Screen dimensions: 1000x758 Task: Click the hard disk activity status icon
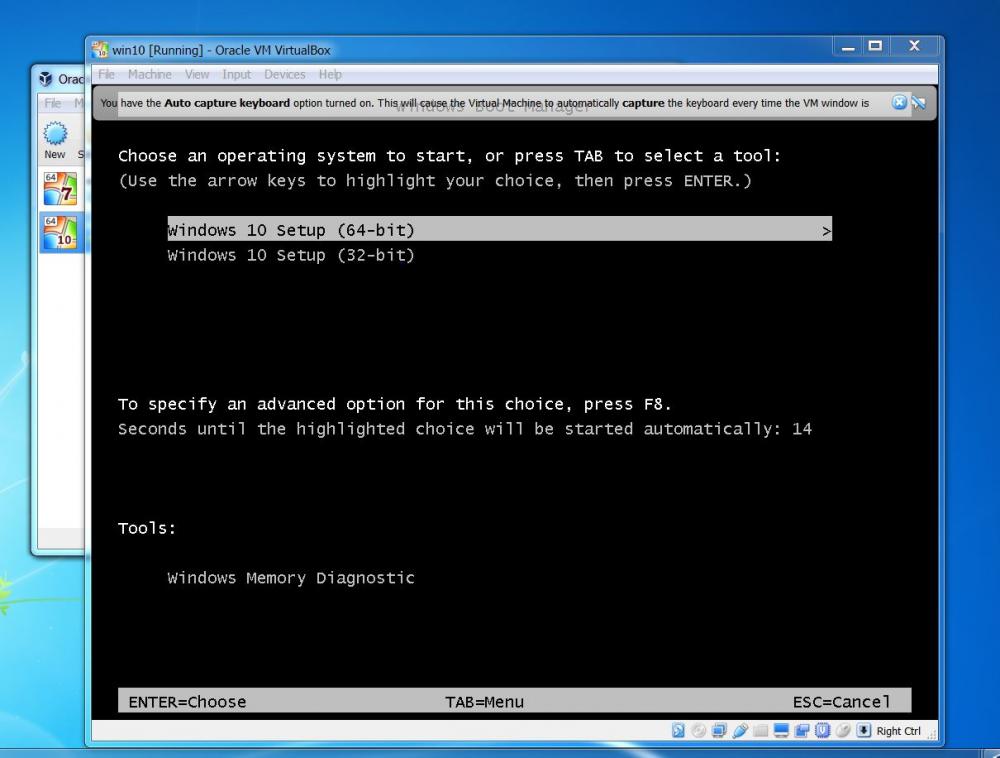point(678,731)
